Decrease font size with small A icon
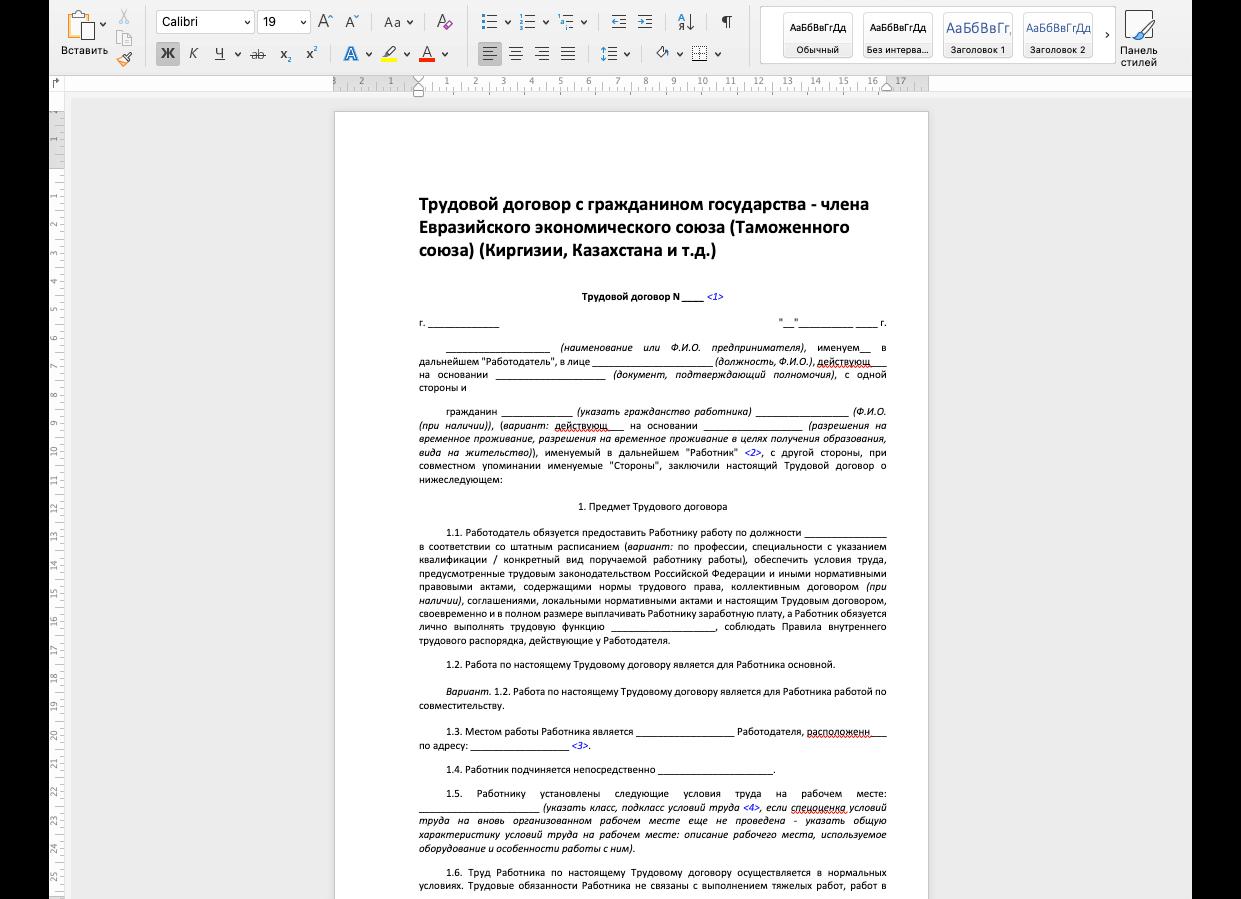1241x899 pixels. 351,22
